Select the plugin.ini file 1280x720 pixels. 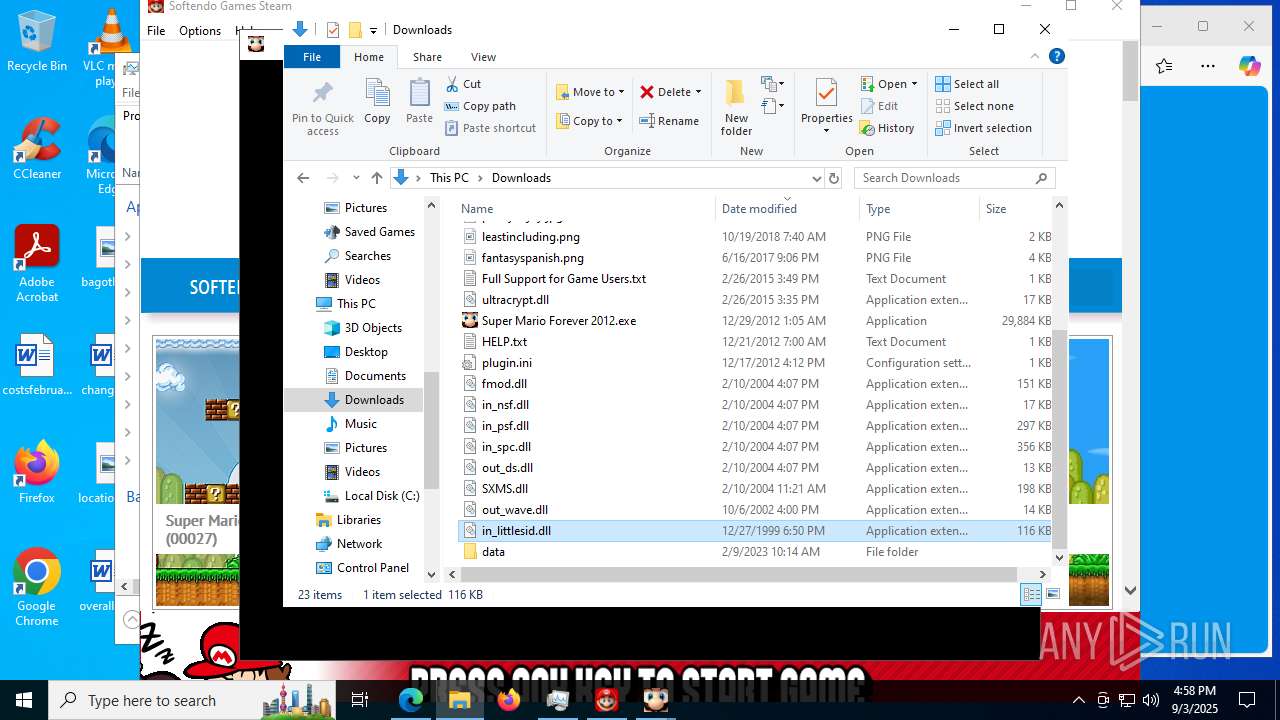click(507, 363)
